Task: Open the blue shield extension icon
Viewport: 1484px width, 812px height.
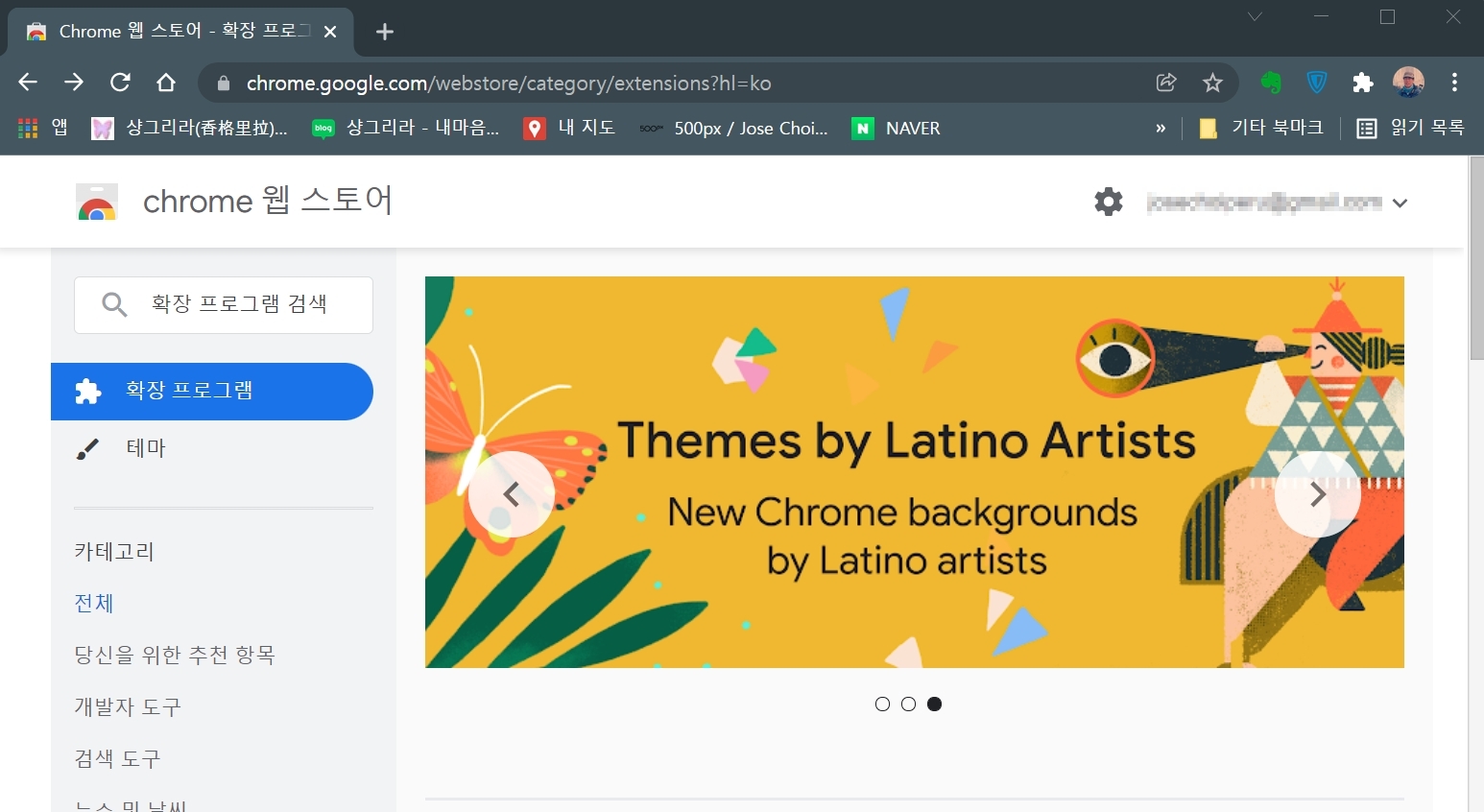Action: click(1317, 83)
